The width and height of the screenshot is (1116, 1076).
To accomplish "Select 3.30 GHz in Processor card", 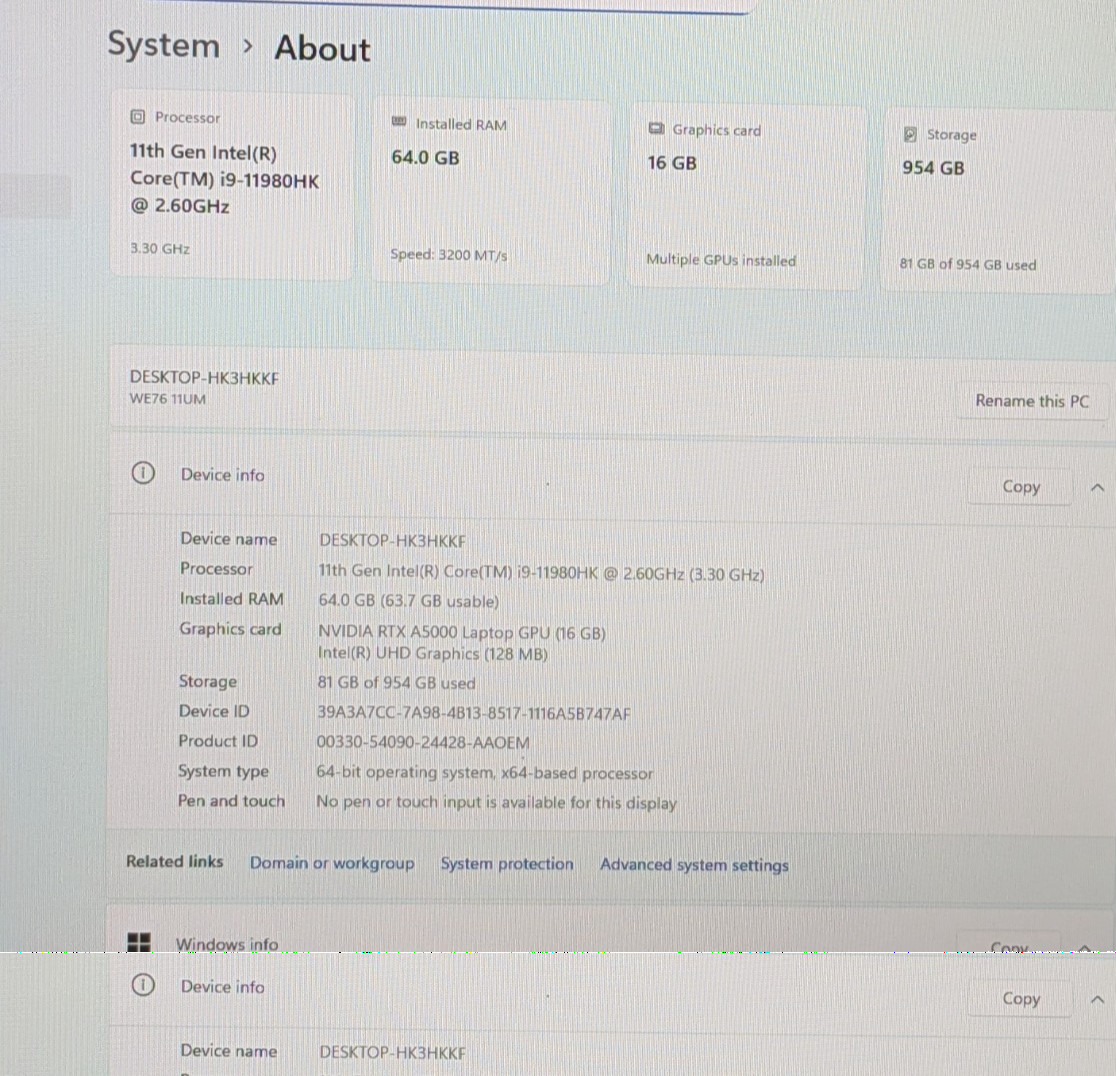I will 159,248.
